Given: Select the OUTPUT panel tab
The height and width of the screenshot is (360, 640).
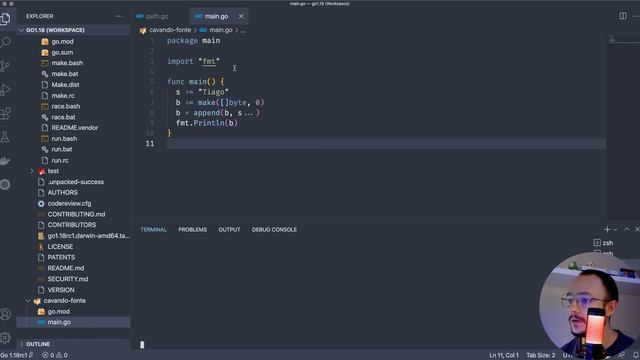Looking at the screenshot, I should (x=229, y=229).
